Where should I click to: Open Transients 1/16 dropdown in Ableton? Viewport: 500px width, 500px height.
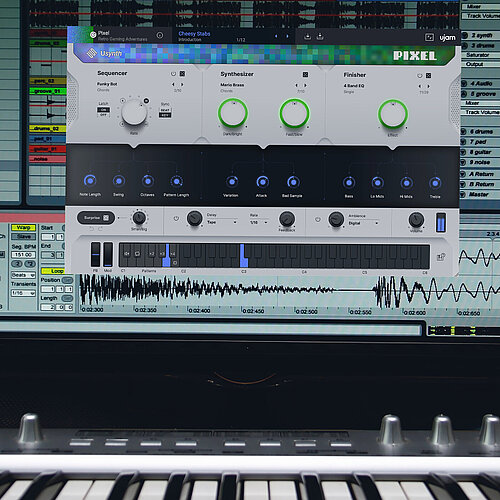click(23, 293)
